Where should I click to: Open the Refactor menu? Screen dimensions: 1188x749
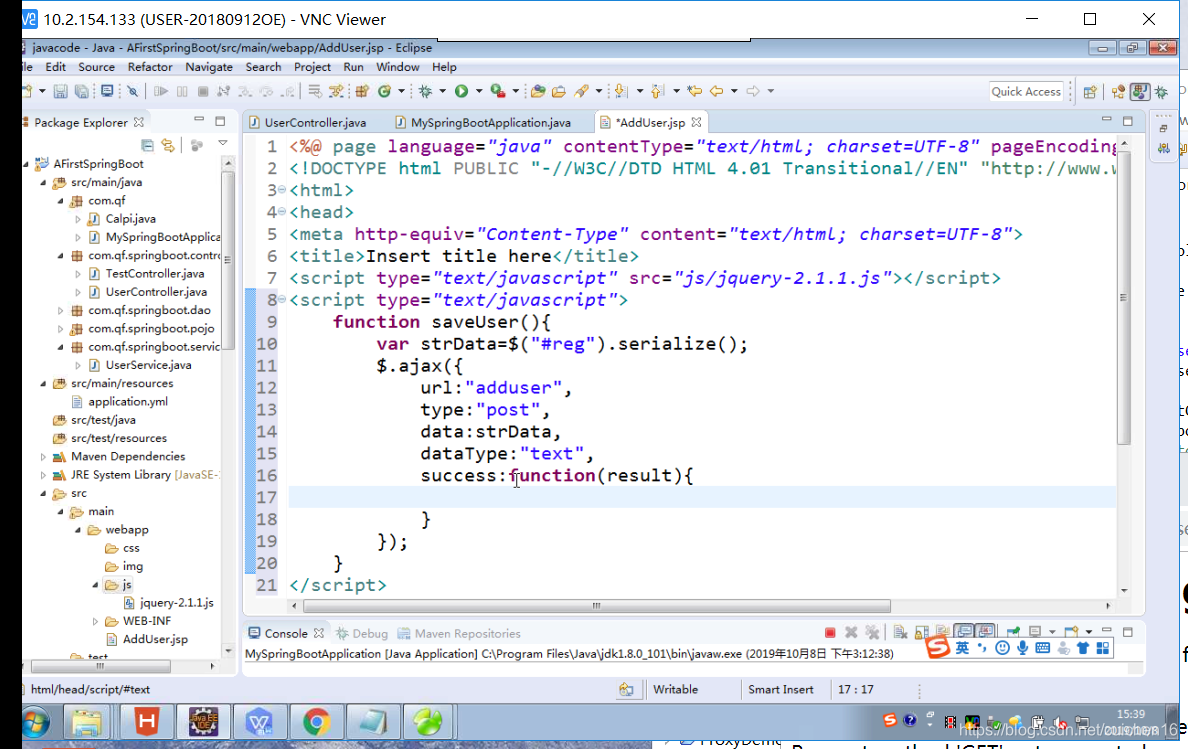[x=150, y=67]
